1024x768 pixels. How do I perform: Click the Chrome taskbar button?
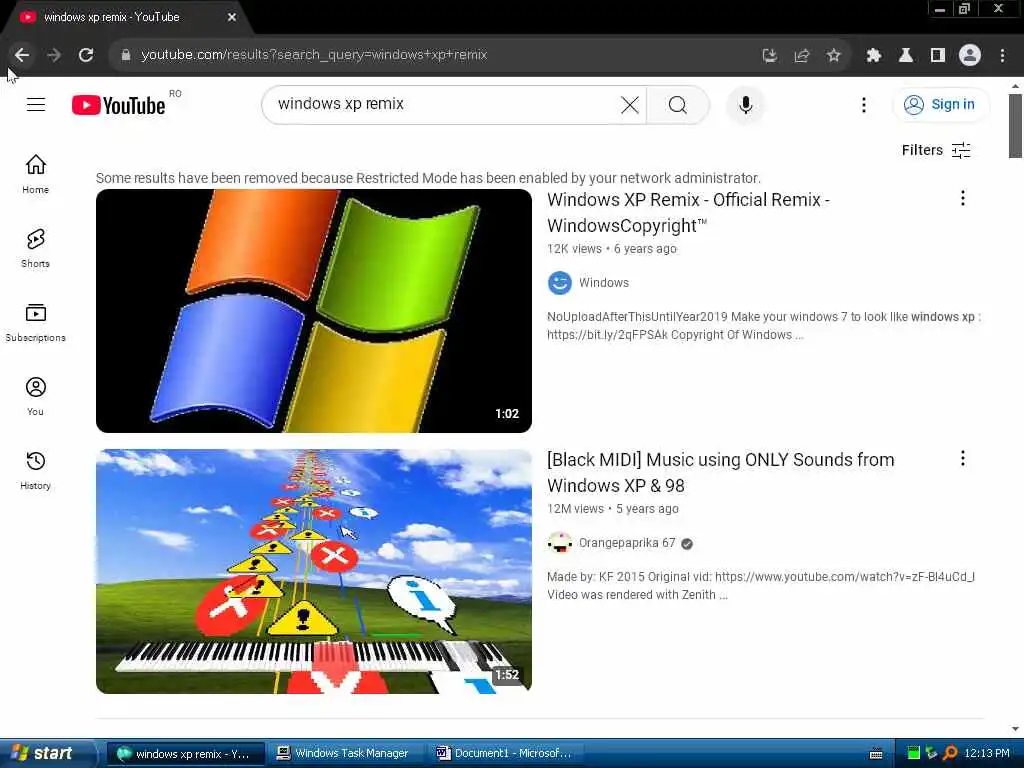185,754
